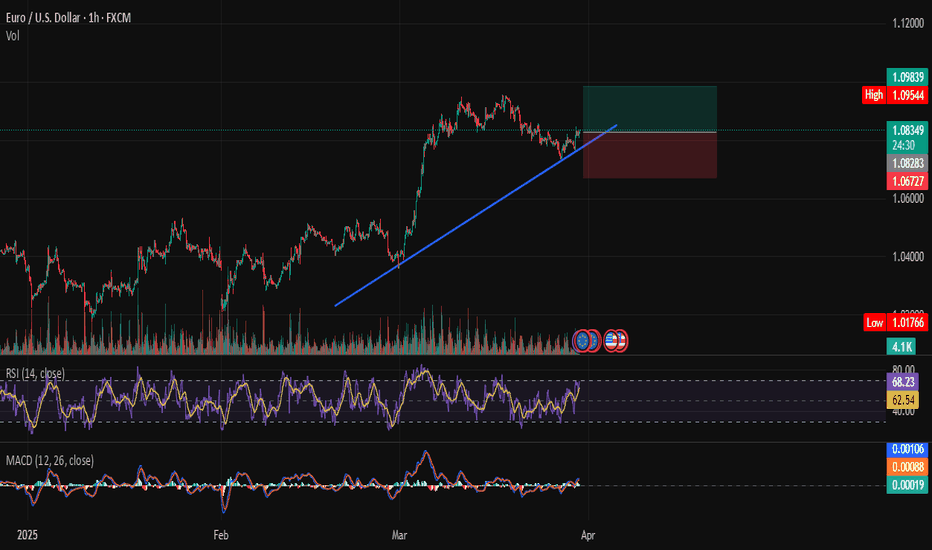The width and height of the screenshot is (932, 550).
Task: Select the Vol indicator label
Action: click(x=12, y=36)
